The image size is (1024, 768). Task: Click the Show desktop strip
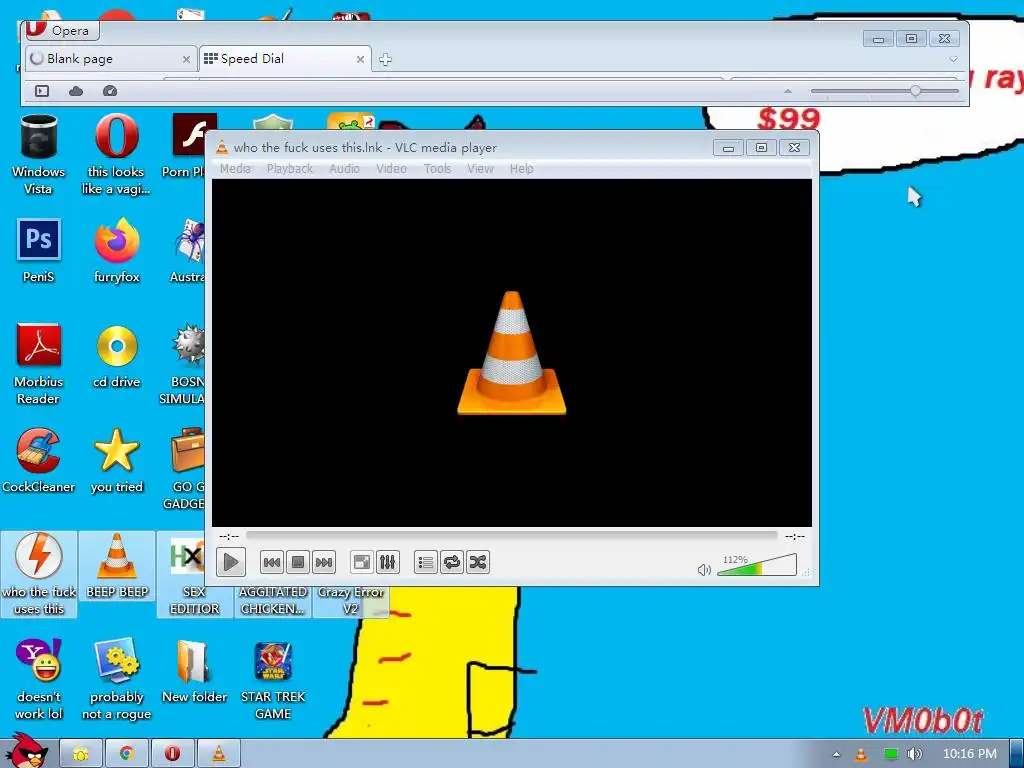(1017, 754)
